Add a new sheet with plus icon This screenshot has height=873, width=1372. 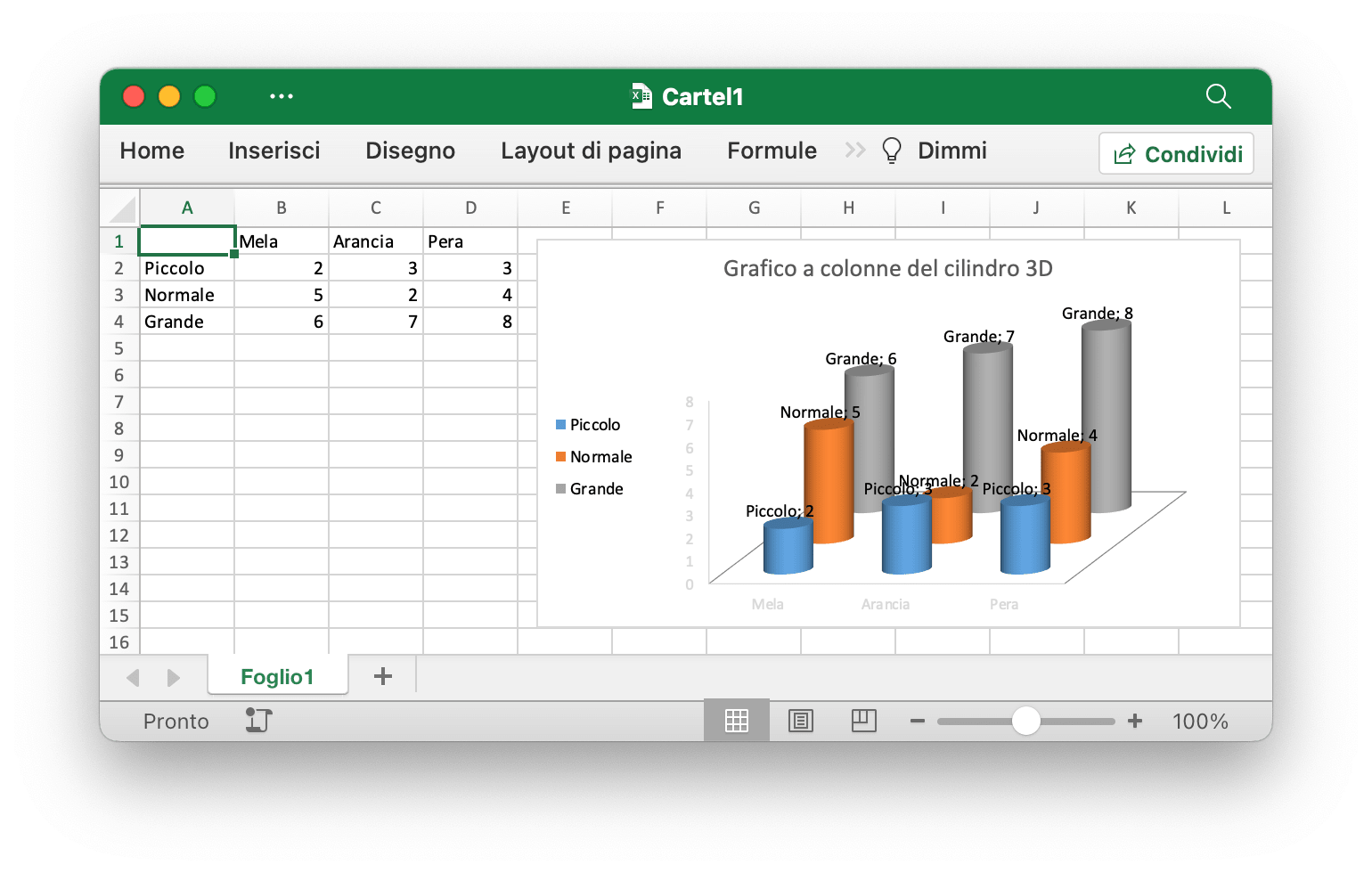click(383, 676)
